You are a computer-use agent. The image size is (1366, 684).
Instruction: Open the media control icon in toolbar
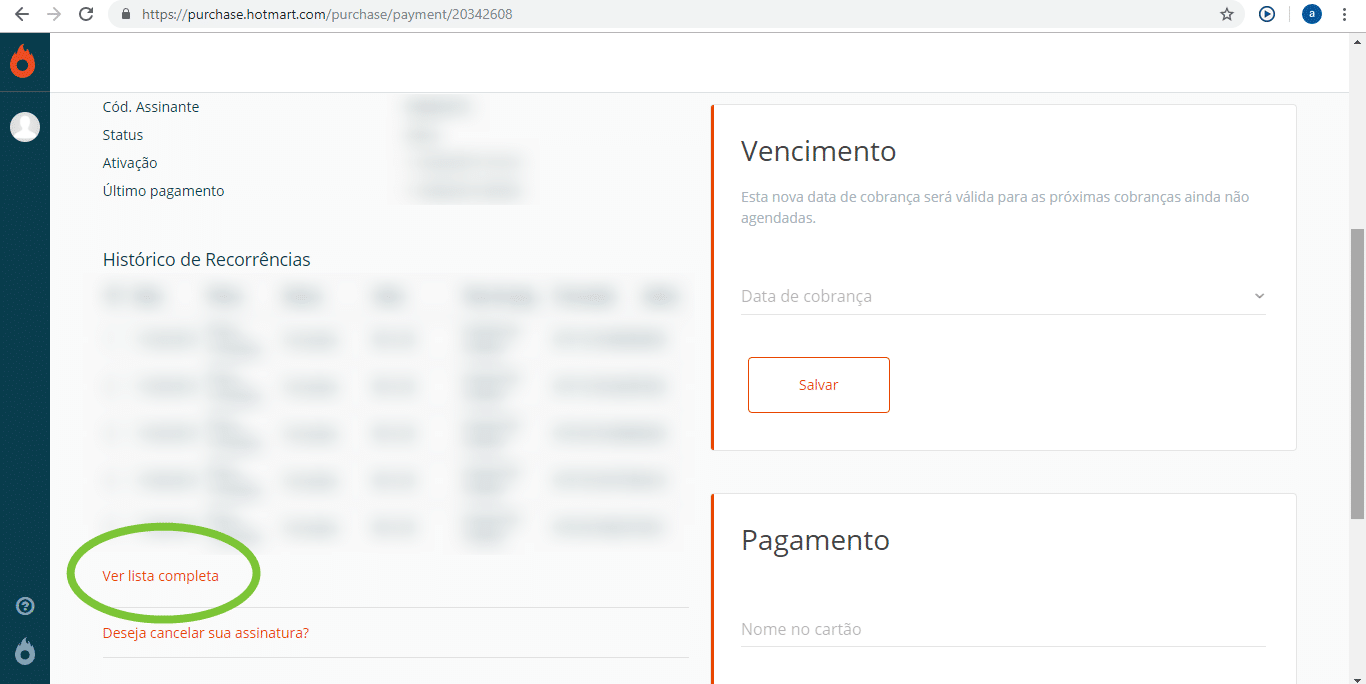(x=1267, y=14)
